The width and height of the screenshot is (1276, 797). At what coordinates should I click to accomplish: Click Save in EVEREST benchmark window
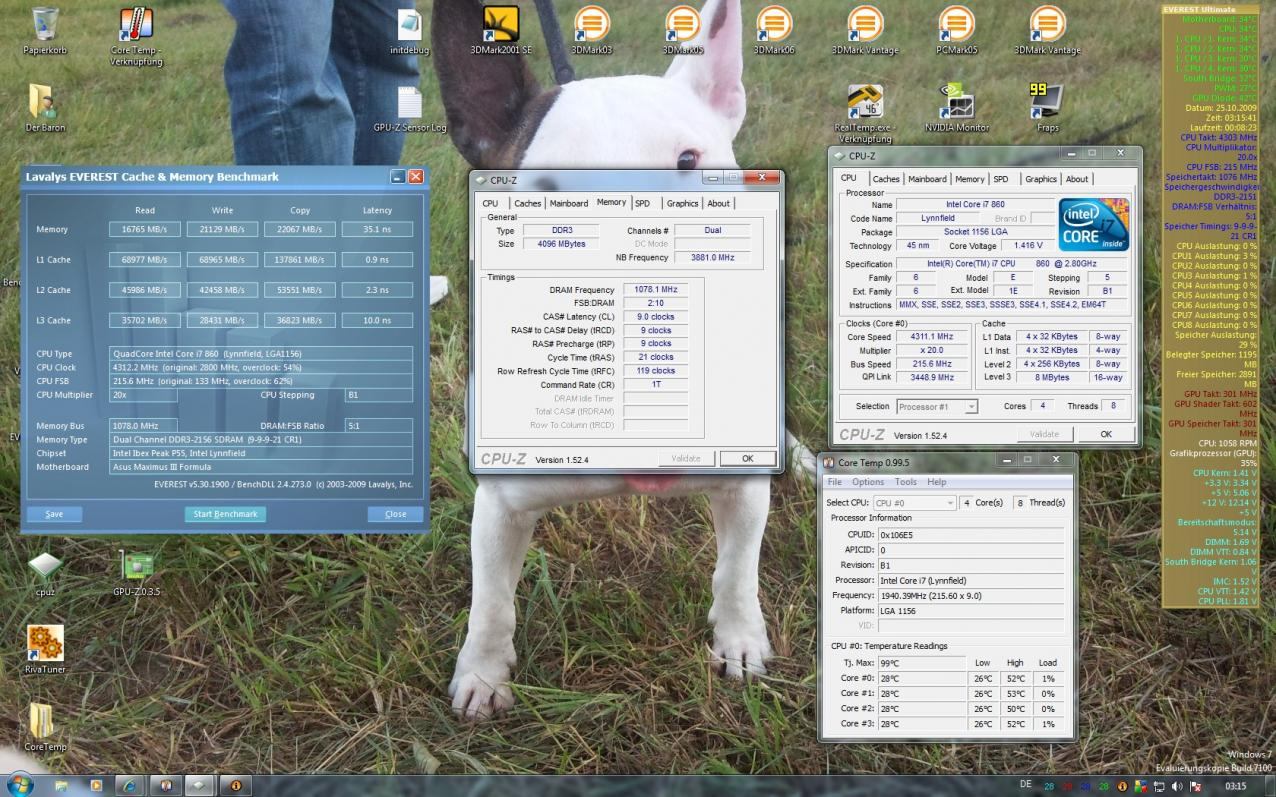(x=54, y=514)
